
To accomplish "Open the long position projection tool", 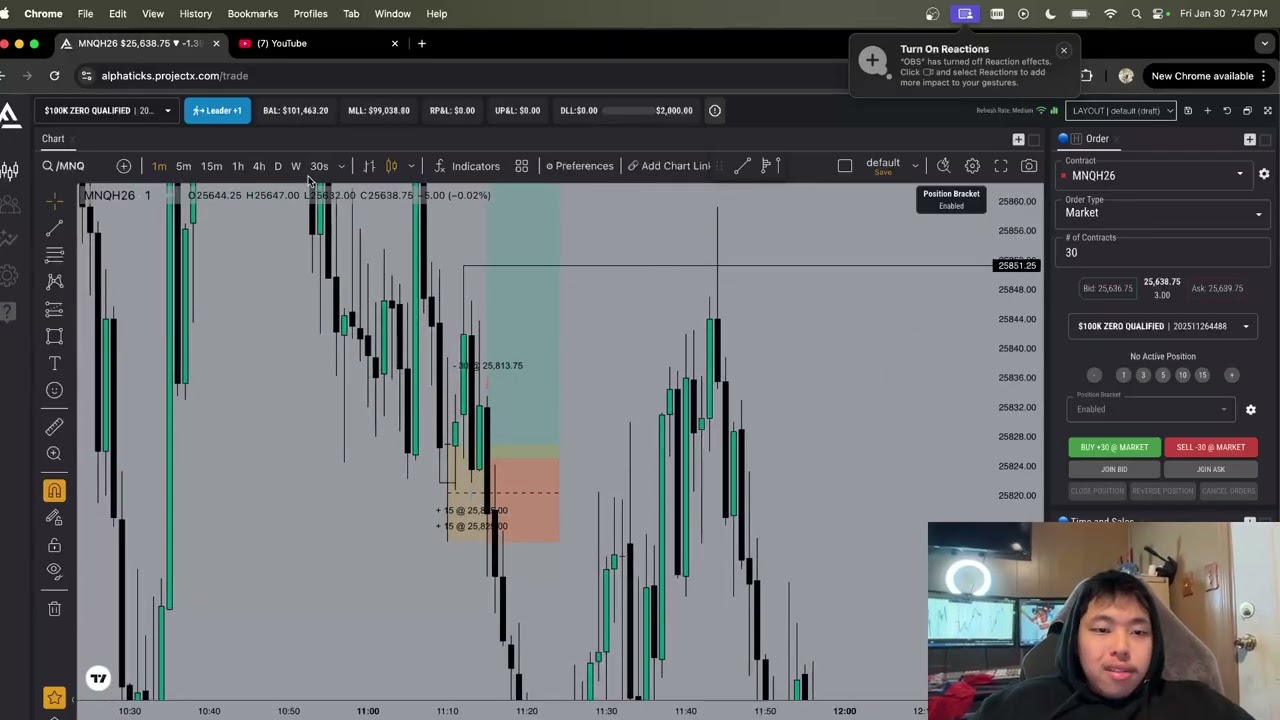I will tap(54, 309).
